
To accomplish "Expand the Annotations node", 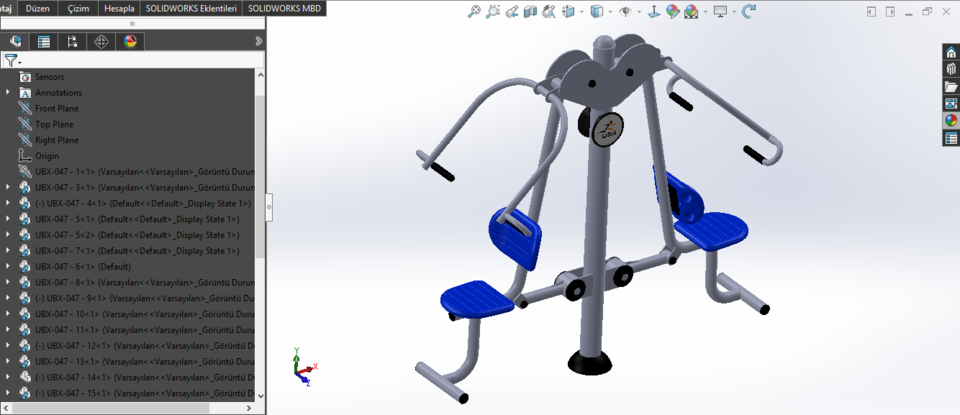I will [x=8, y=92].
